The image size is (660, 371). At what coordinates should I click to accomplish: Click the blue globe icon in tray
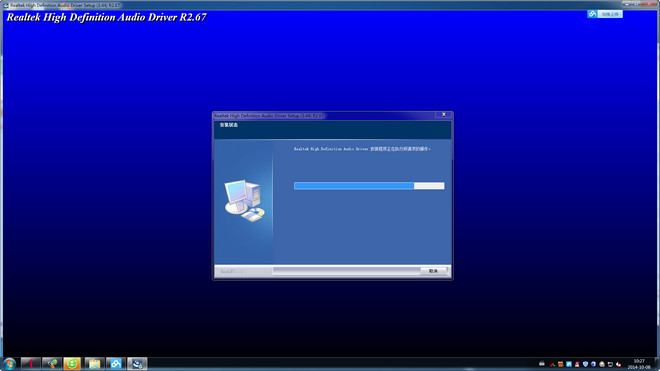(x=593, y=364)
